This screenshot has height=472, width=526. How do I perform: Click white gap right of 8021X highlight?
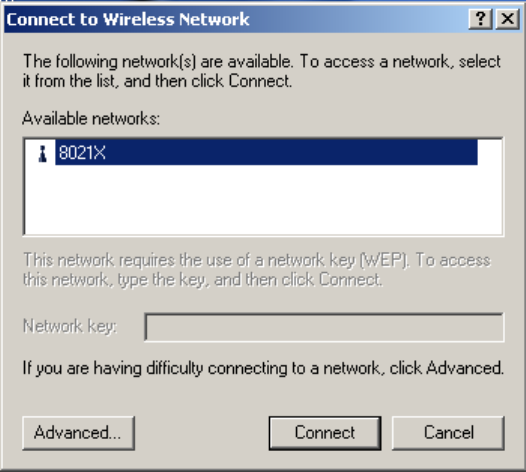pos(490,153)
